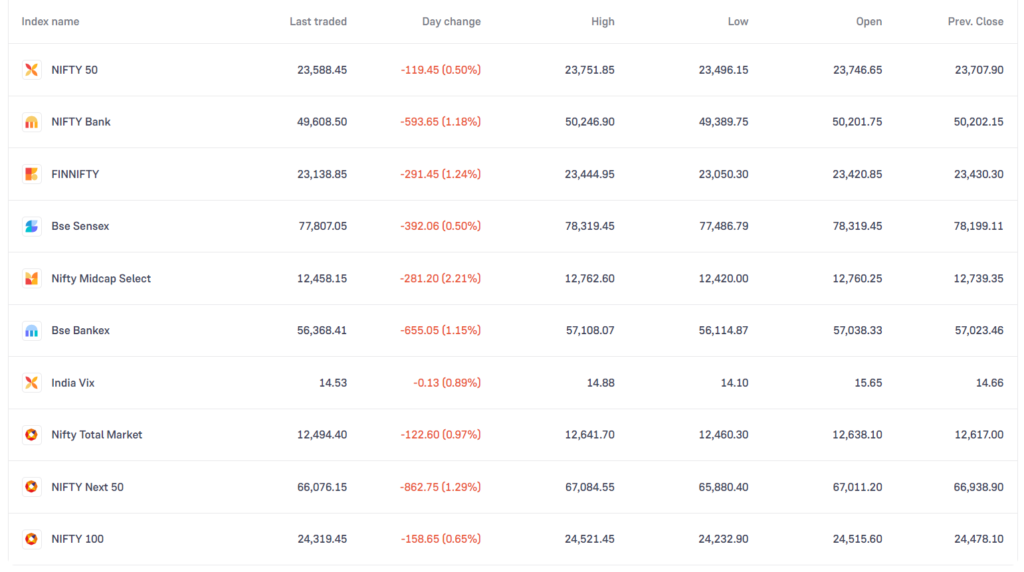
Task: Click the FINNIFTY index icon
Action: [31, 174]
